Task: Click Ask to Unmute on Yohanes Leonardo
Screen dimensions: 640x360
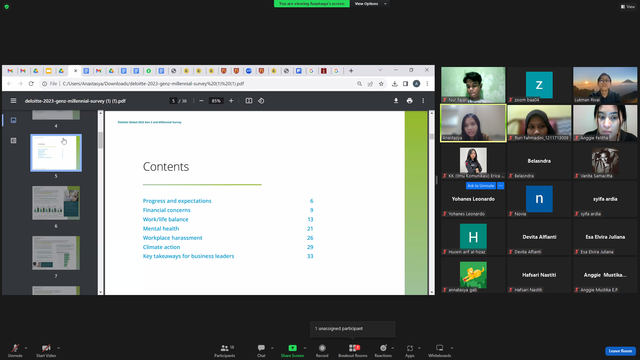Action: point(480,186)
